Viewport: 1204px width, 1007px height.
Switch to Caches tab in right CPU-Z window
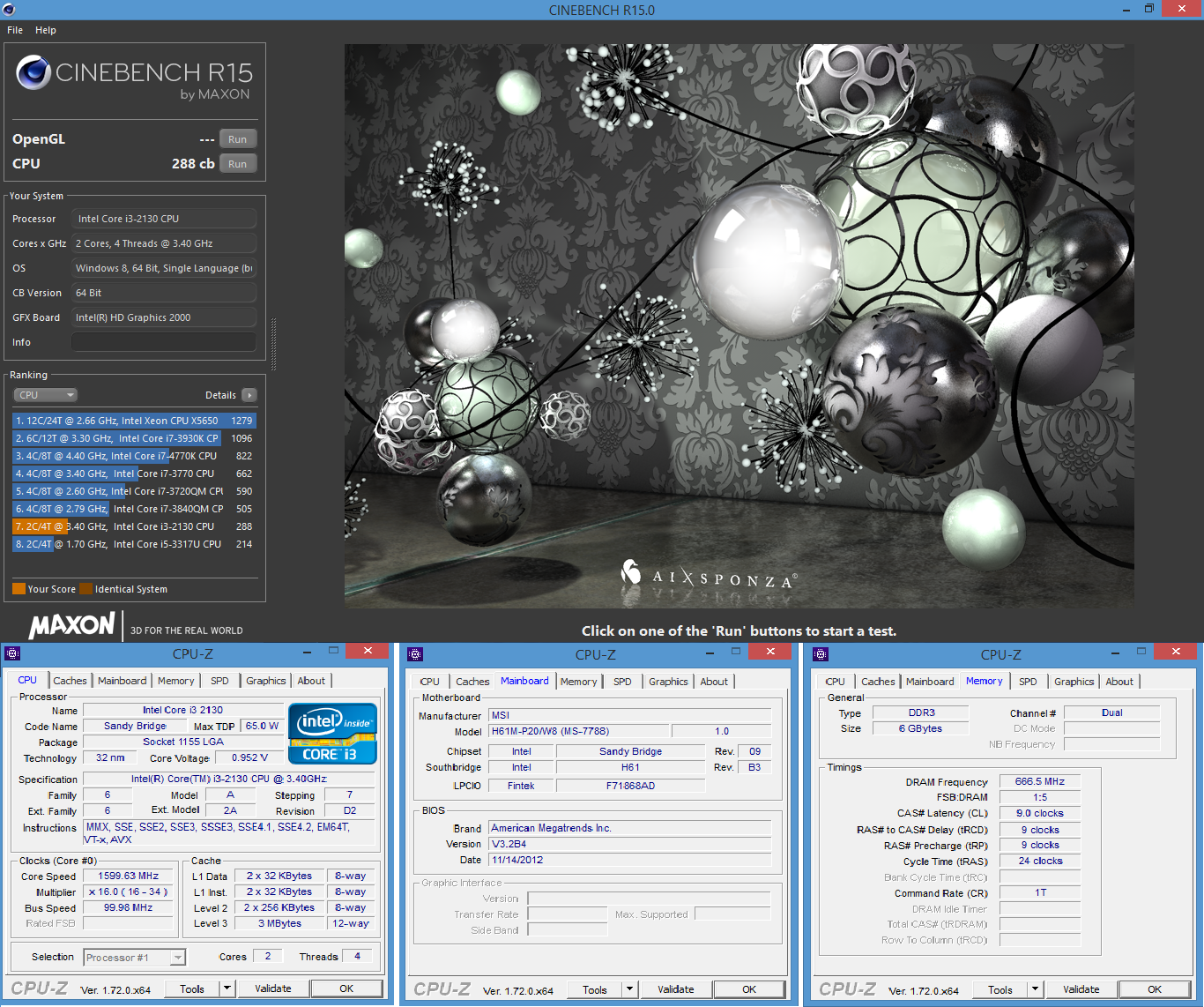click(x=878, y=682)
